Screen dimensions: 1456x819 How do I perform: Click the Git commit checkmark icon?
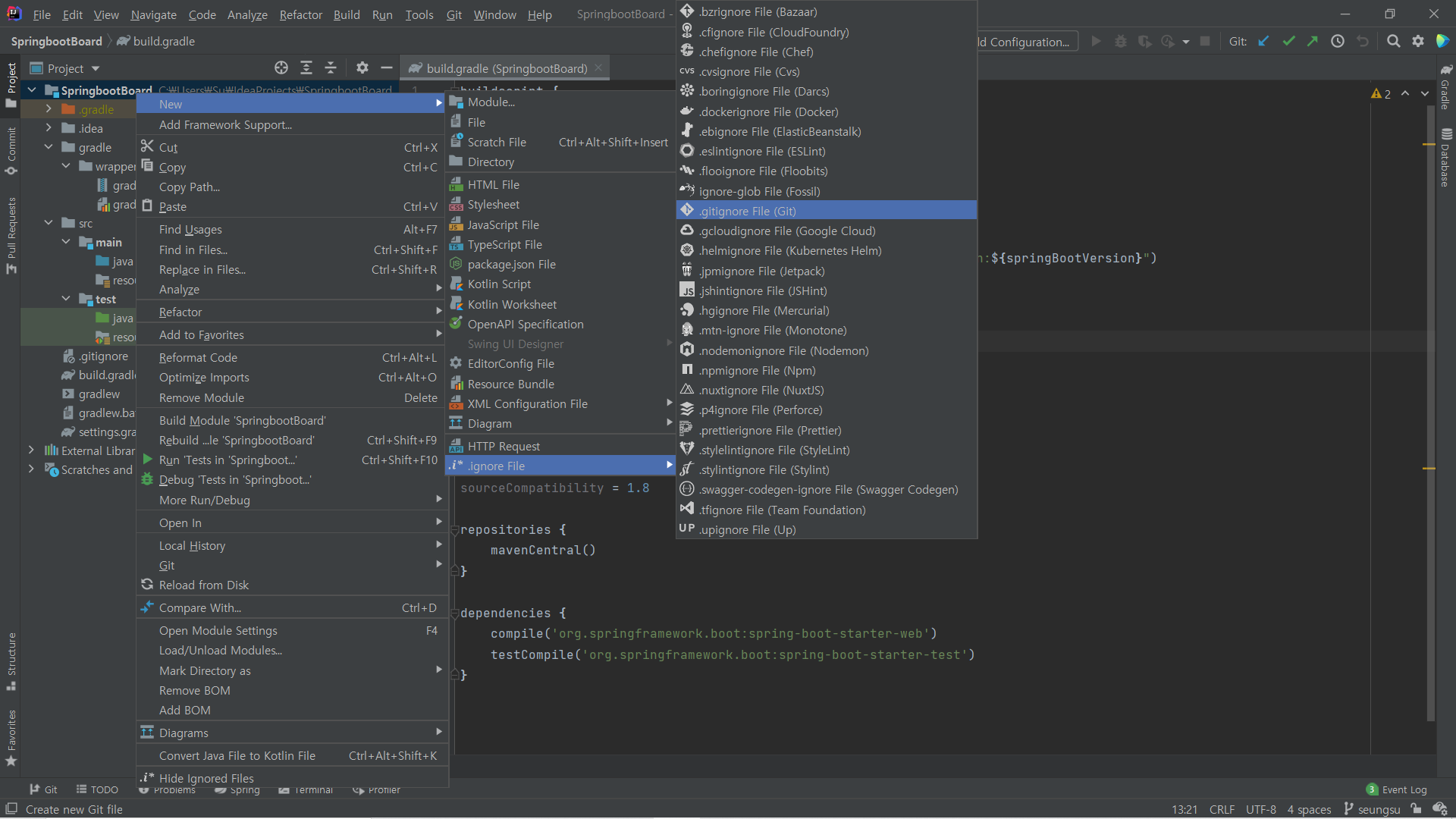pos(1288,42)
